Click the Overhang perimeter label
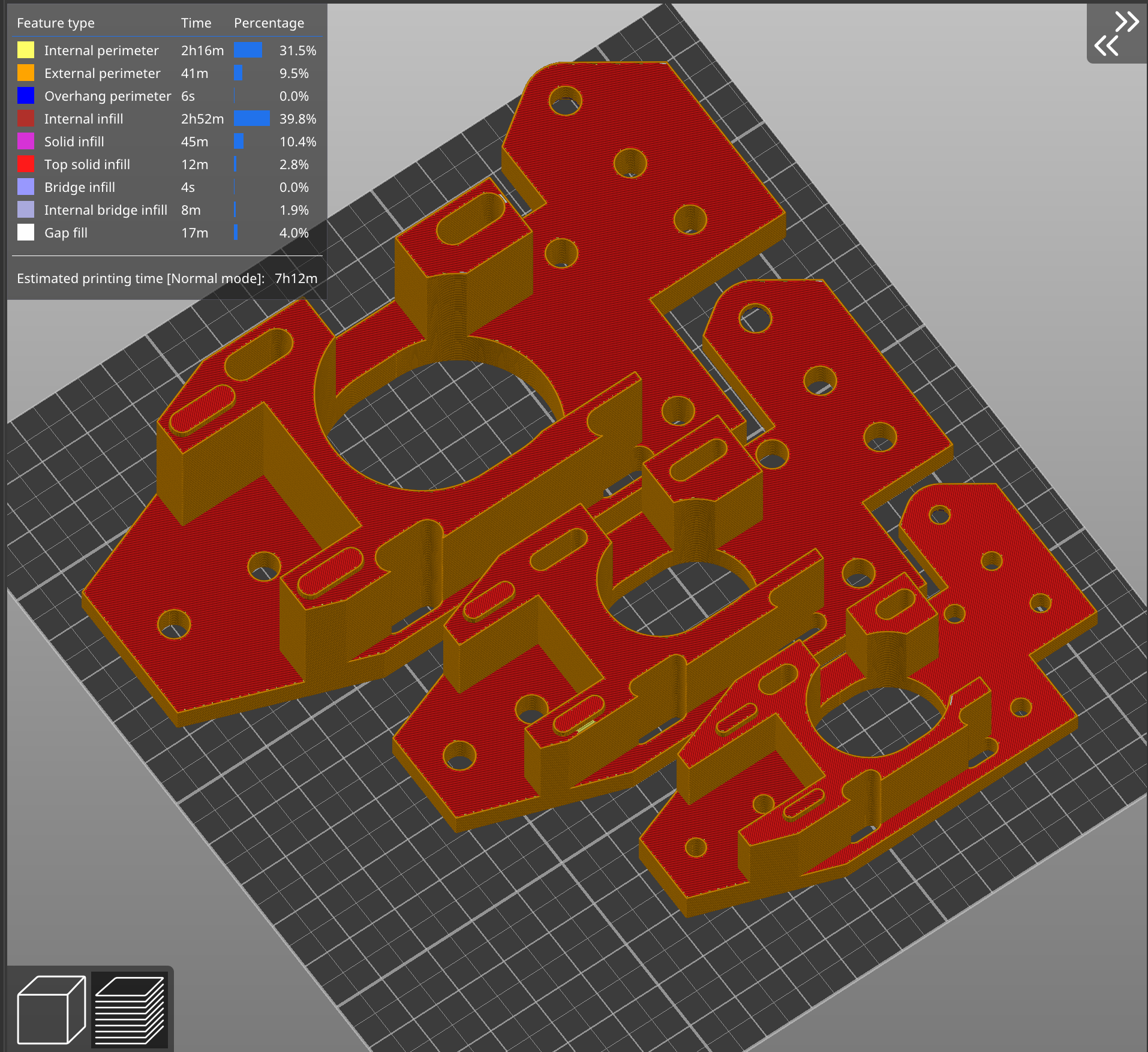Screen dimensions: 1148x1052 (108, 96)
